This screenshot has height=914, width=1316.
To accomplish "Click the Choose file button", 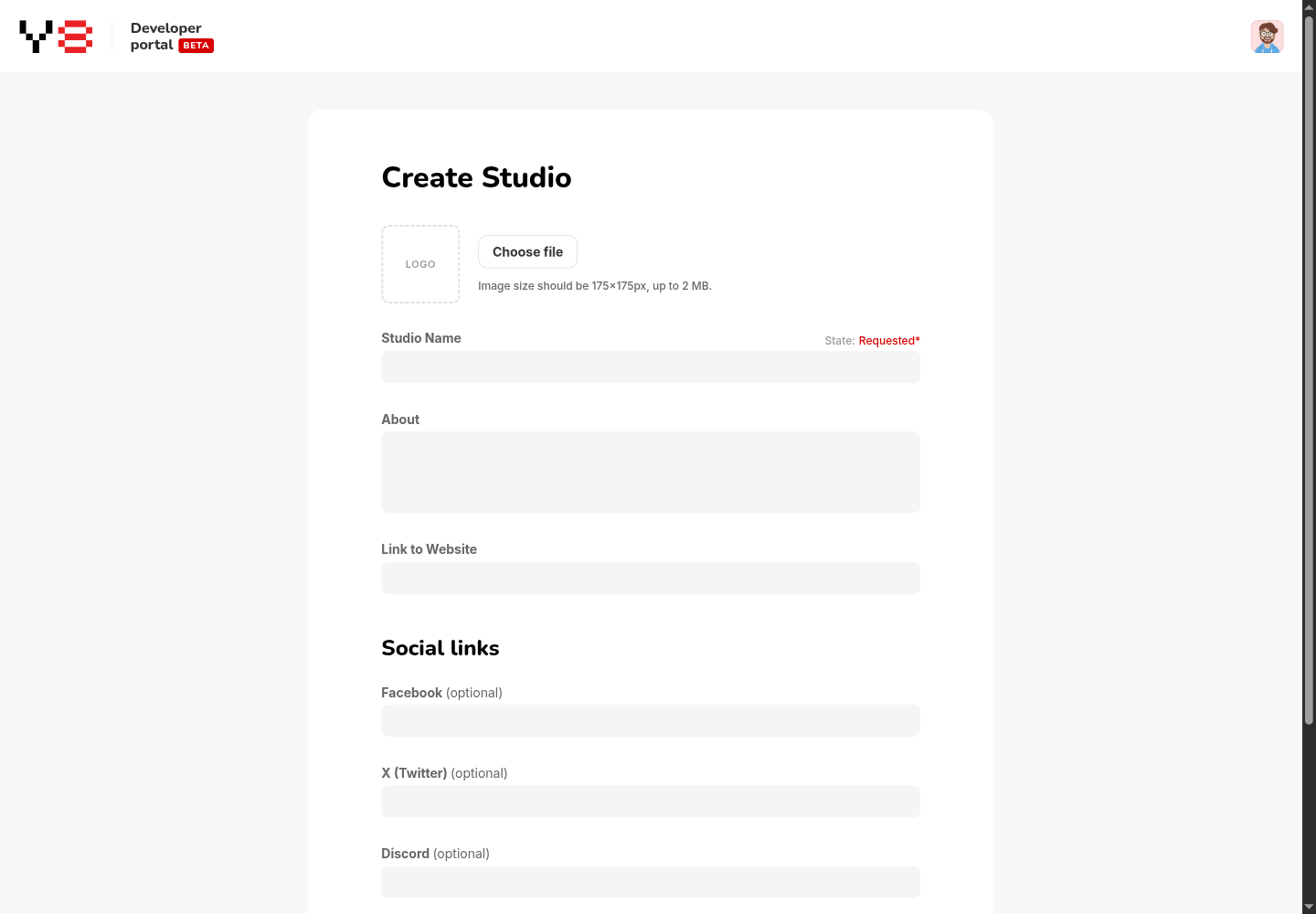I will pos(527,252).
